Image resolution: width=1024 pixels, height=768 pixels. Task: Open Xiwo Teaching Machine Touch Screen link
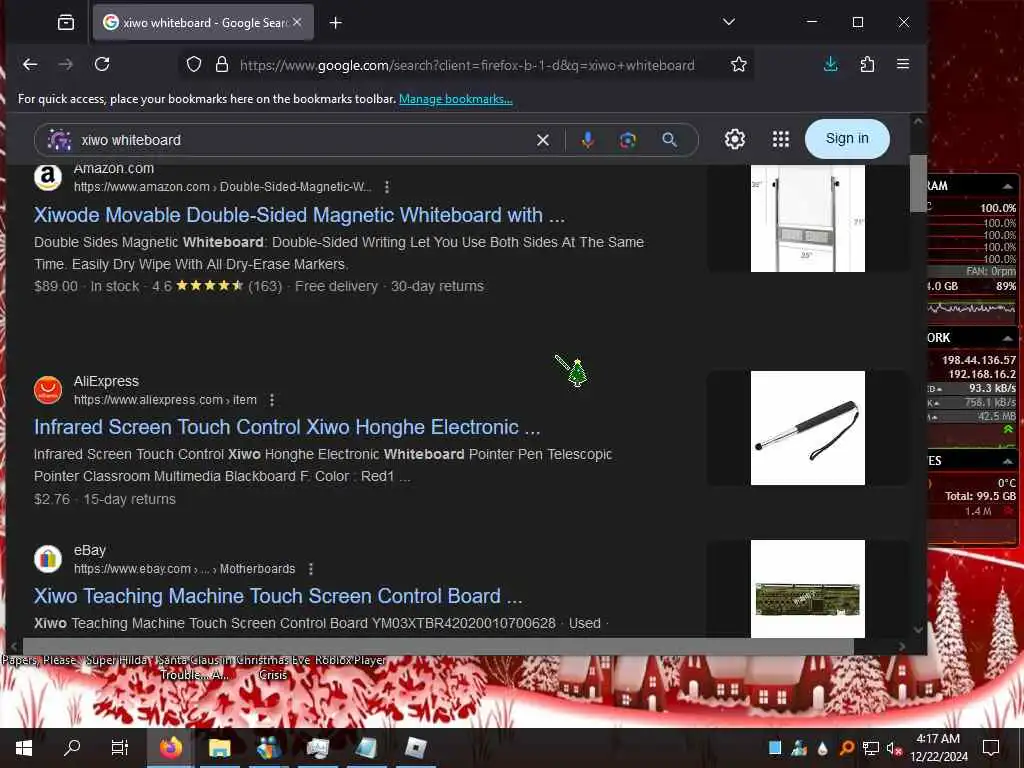click(x=278, y=596)
